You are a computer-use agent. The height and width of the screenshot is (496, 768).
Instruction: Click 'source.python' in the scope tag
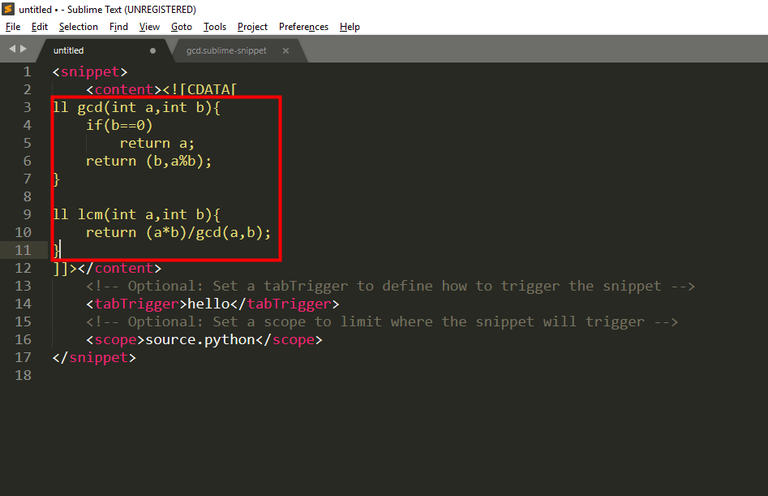click(x=200, y=340)
